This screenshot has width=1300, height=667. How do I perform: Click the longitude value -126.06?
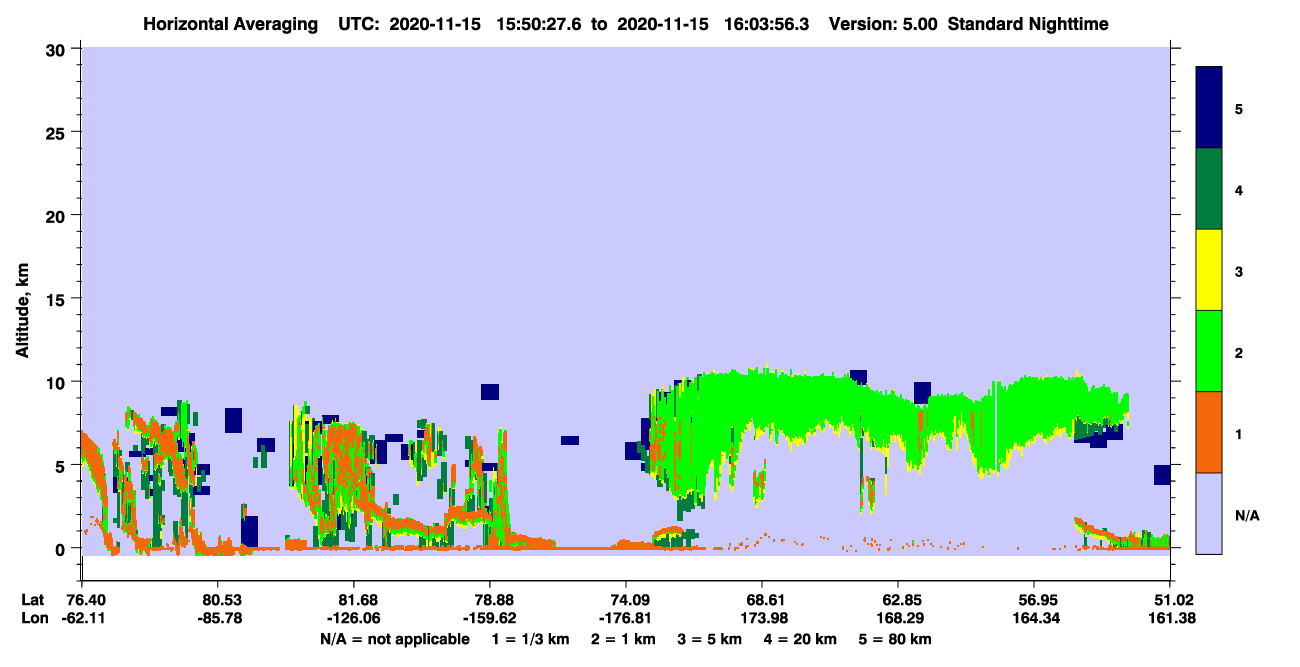click(x=353, y=619)
